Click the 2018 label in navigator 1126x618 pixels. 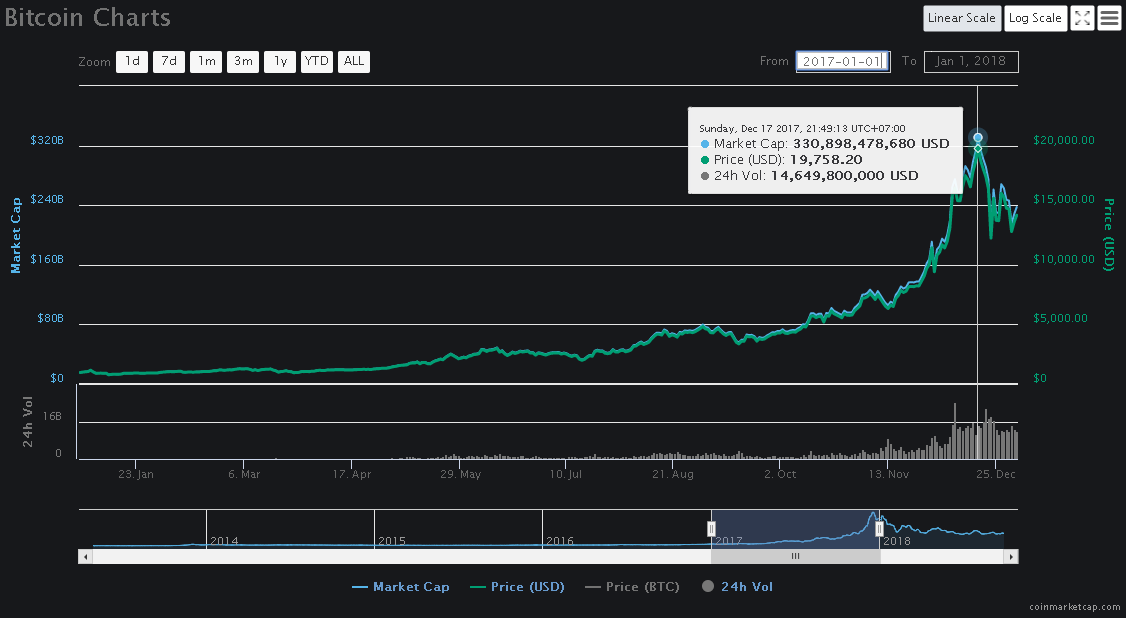tap(897, 541)
